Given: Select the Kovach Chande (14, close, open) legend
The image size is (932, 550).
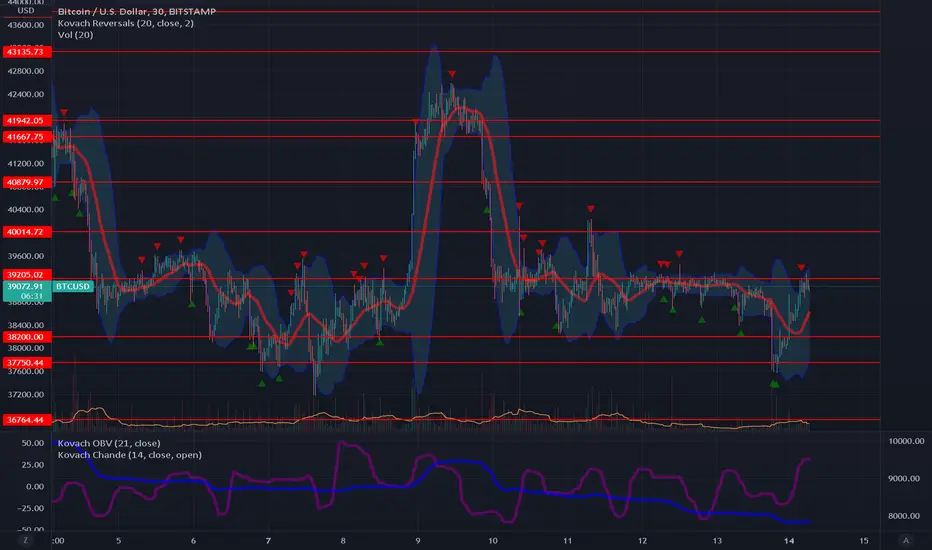Looking at the screenshot, I should [130, 455].
